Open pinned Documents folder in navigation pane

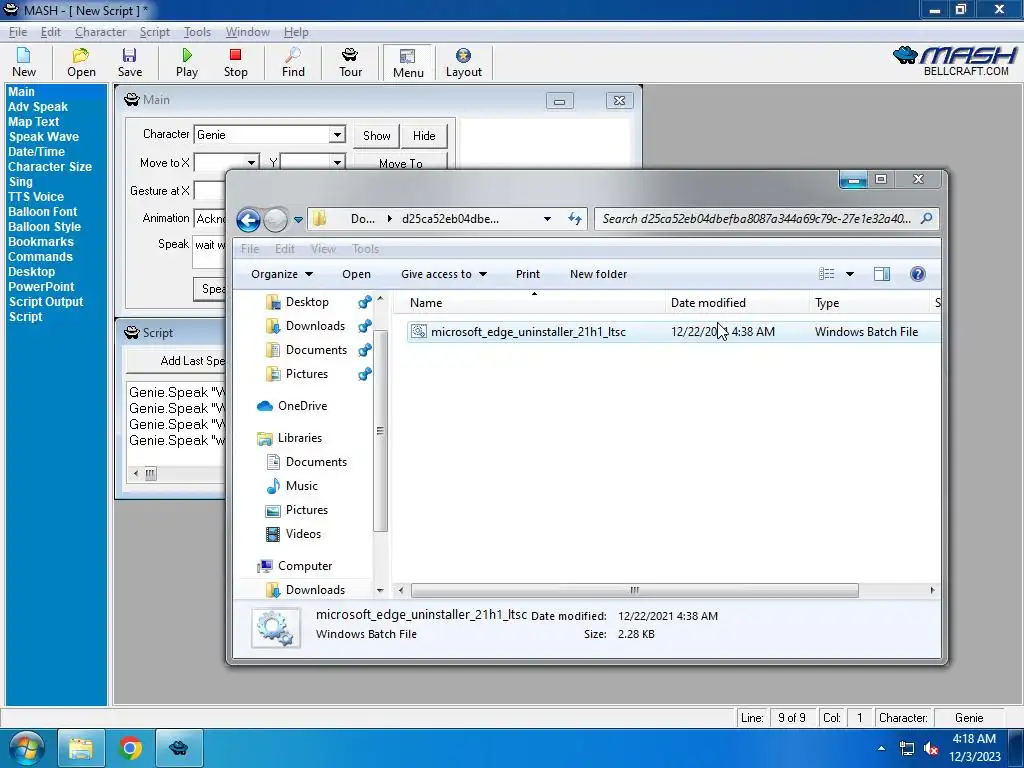316,350
